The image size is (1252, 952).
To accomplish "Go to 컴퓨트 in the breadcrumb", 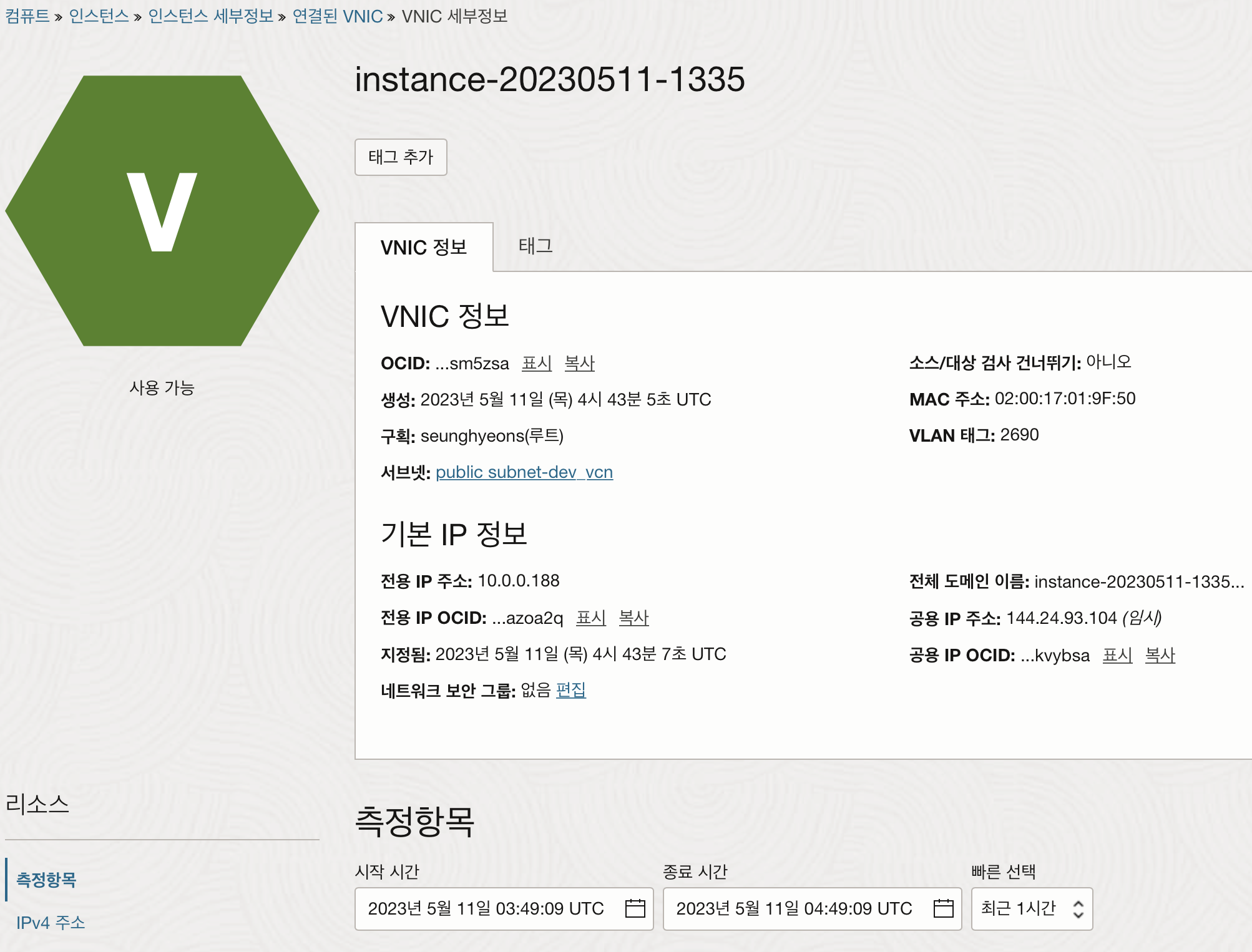I will [x=27, y=16].
